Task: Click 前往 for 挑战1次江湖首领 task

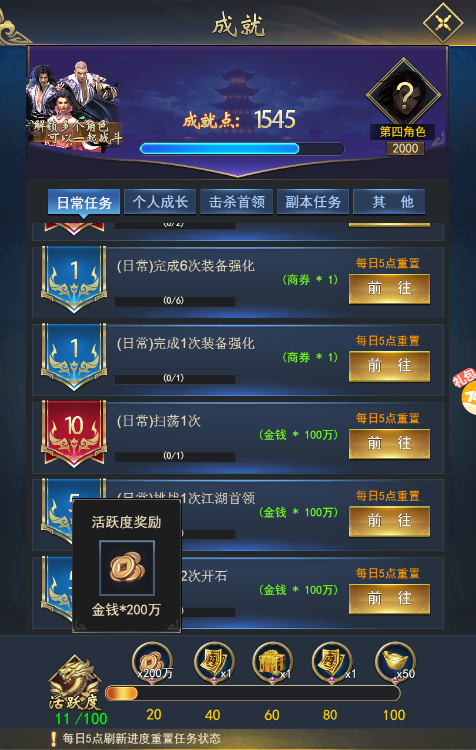Action: tap(389, 521)
